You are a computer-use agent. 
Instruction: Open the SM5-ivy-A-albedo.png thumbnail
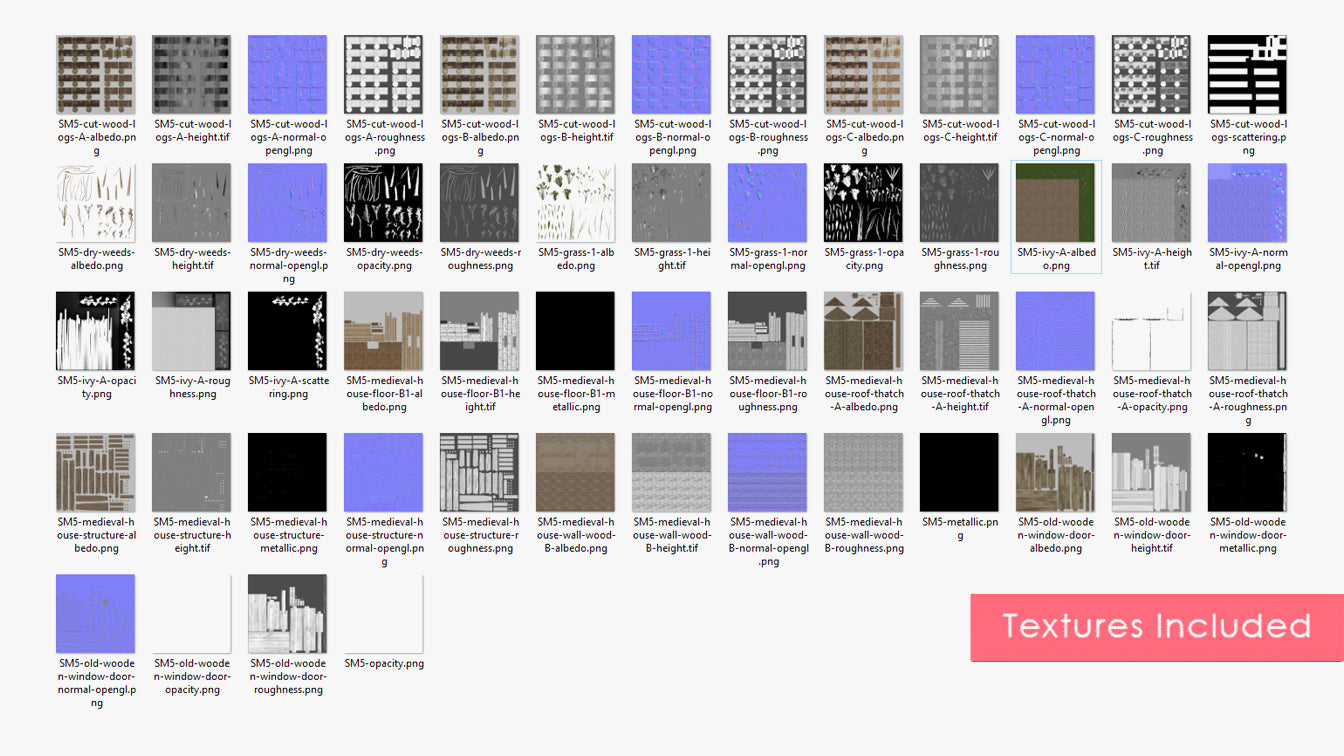[x=1055, y=203]
